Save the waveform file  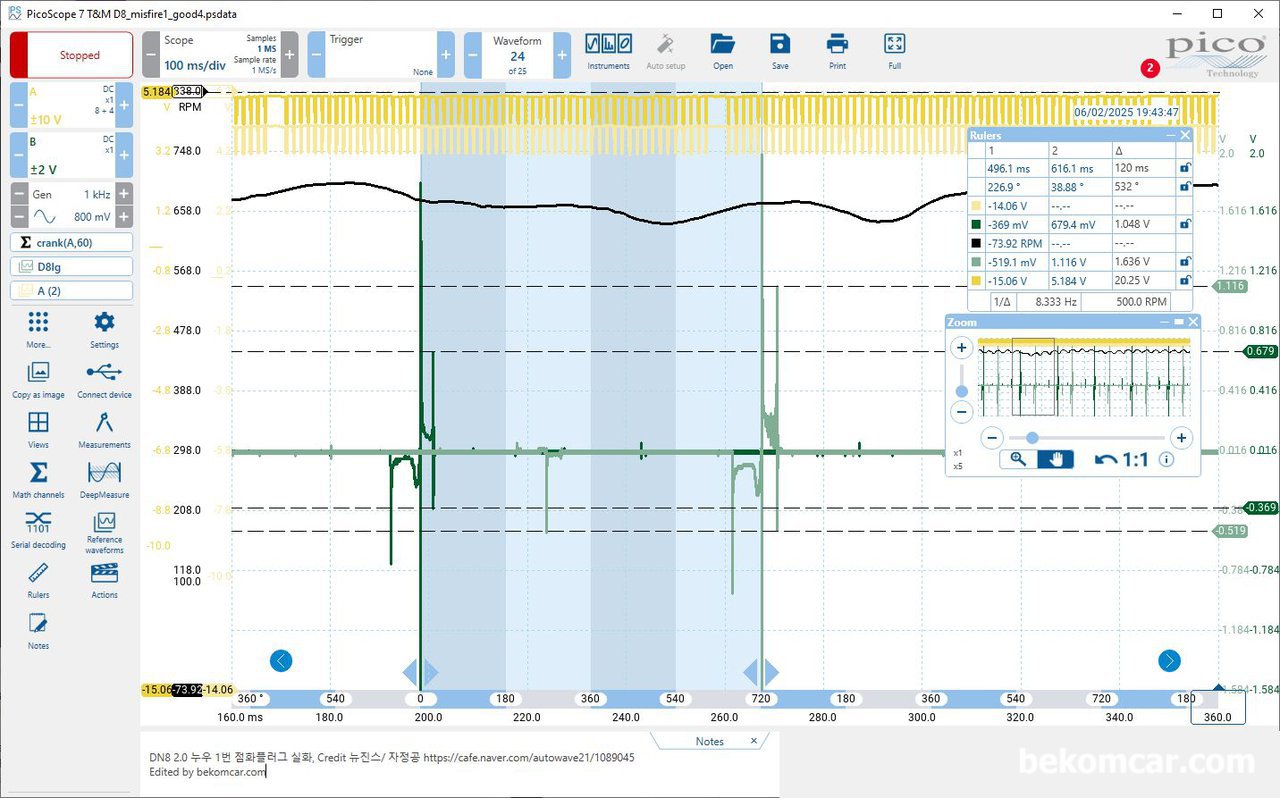[x=780, y=51]
